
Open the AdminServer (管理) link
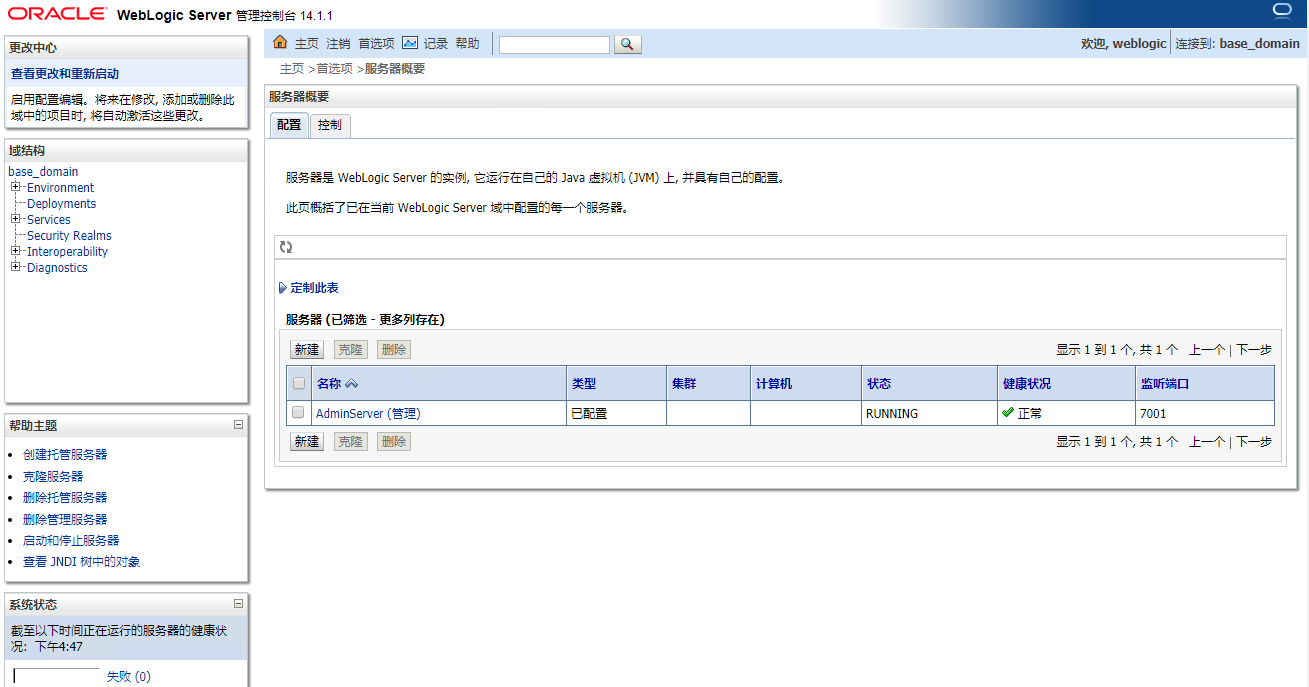pos(367,413)
